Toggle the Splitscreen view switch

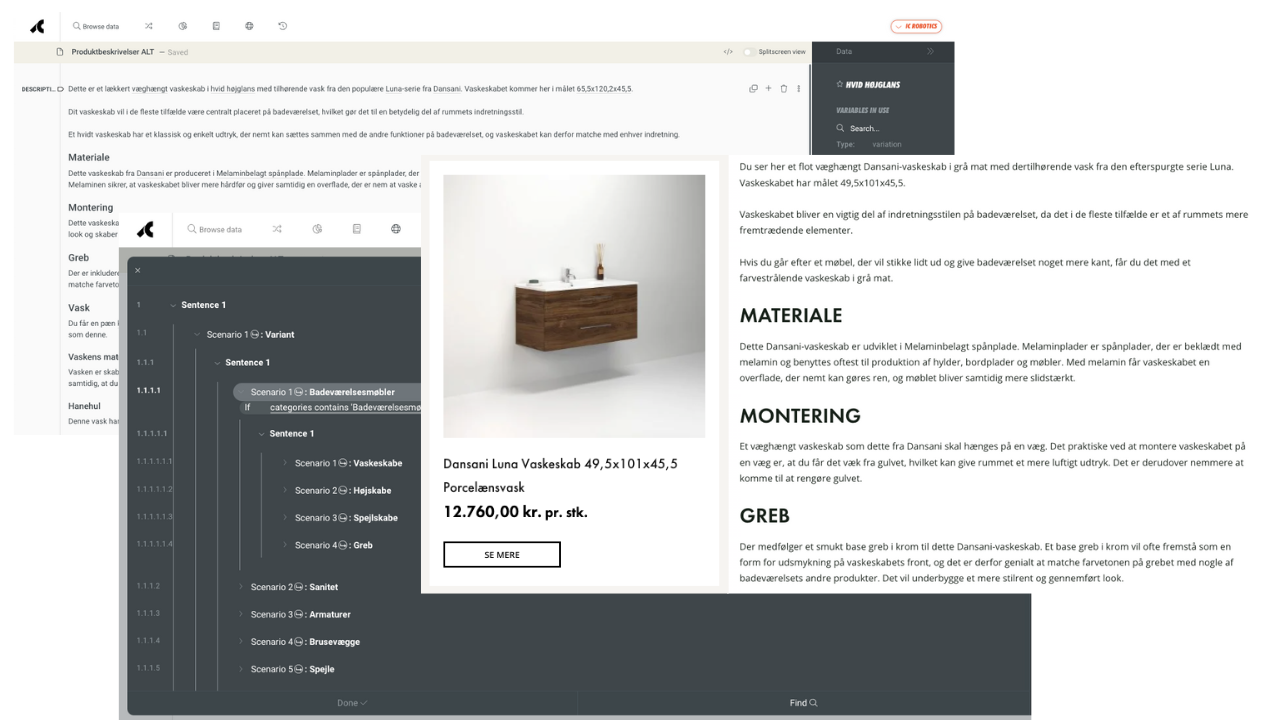748,51
